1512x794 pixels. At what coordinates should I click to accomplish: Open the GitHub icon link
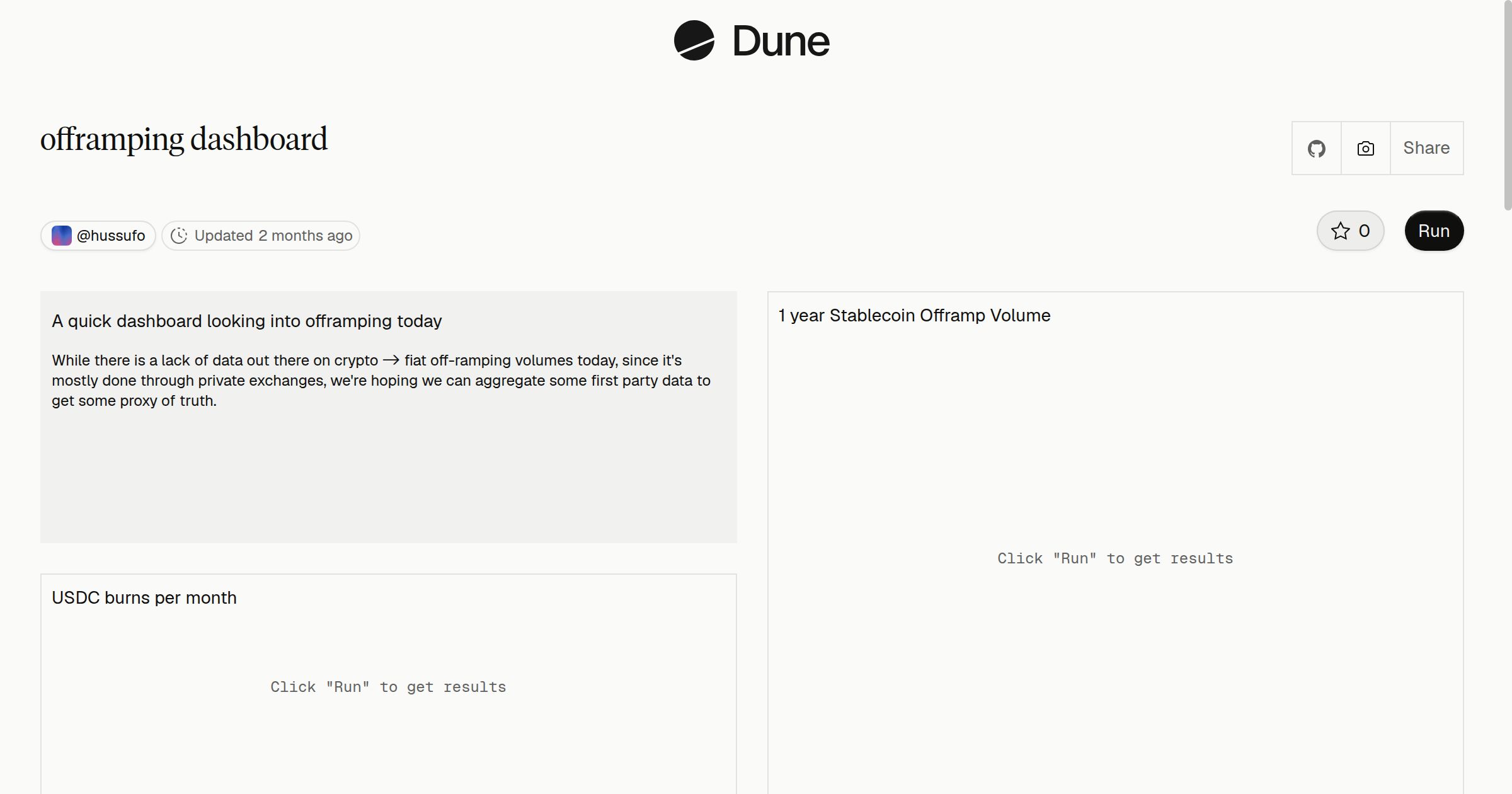[x=1316, y=149]
